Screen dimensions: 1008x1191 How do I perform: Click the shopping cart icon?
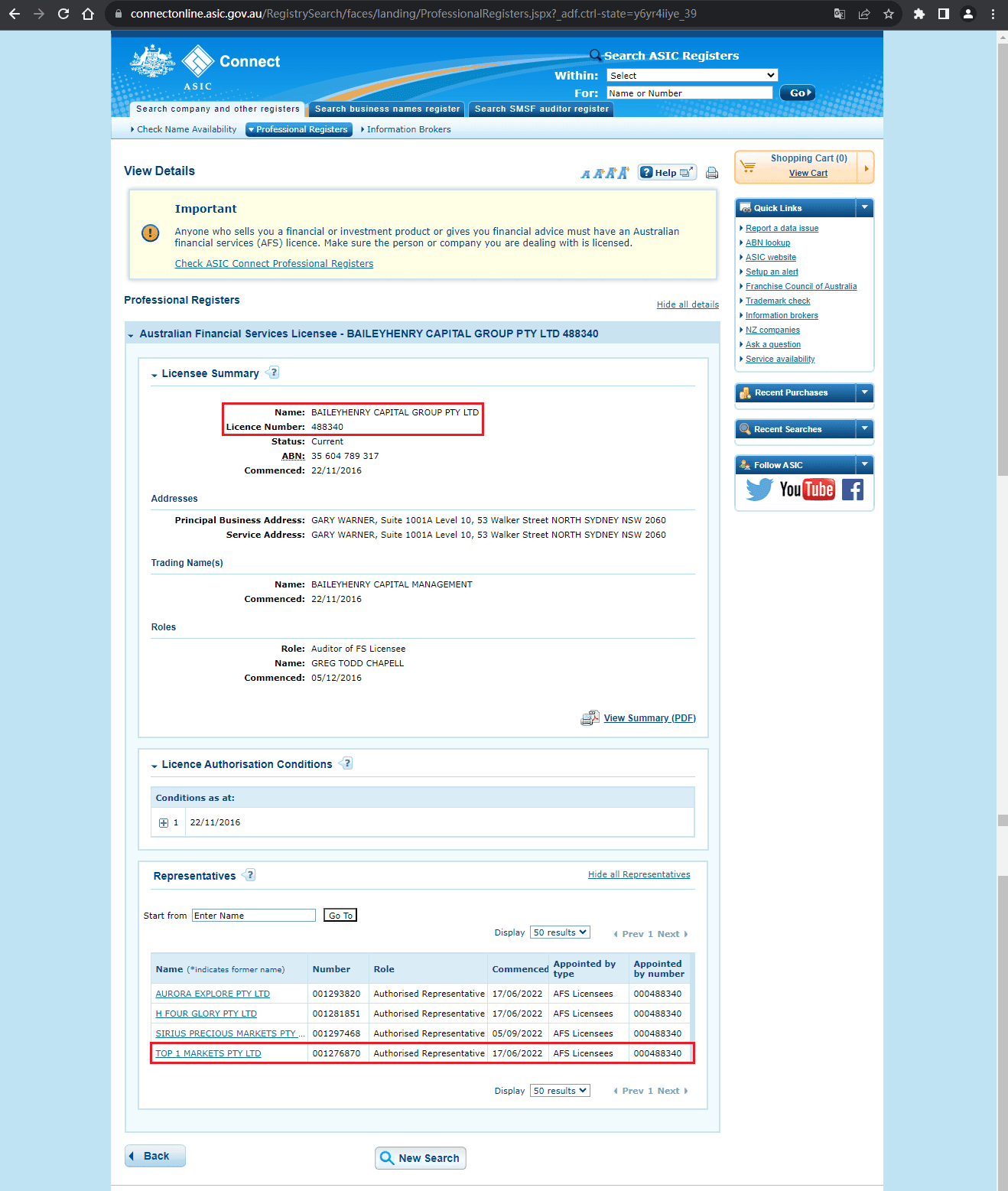point(748,166)
